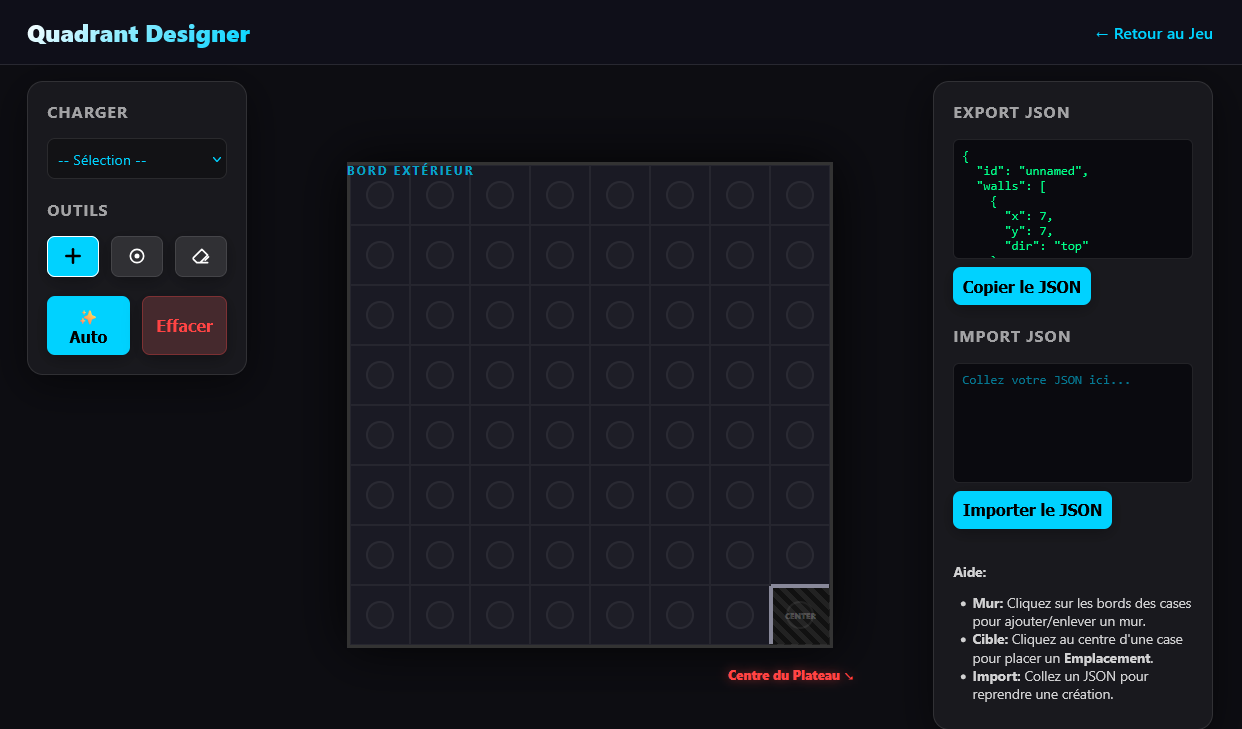Screen dimensions: 1242x729
Task: Click the exported JSON code preview
Action: click(1072, 198)
